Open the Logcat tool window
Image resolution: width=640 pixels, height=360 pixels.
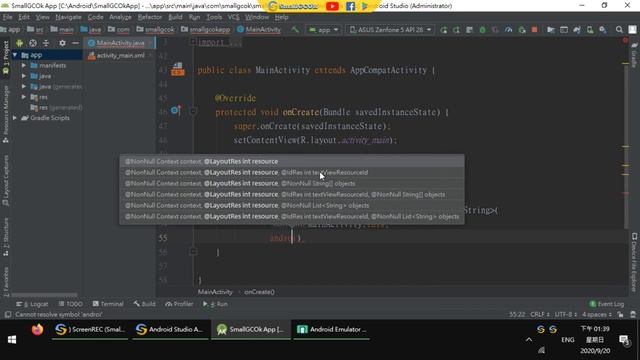(x=32, y=304)
